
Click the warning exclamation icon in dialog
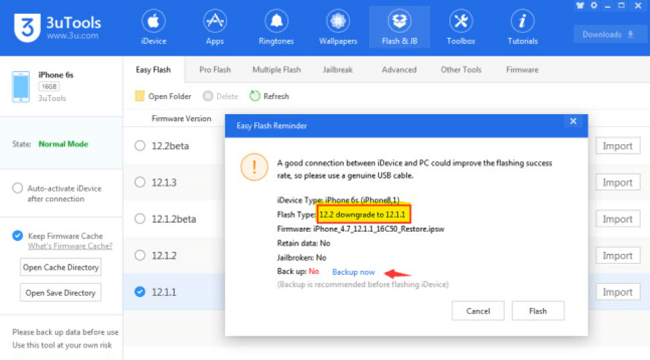point(254,167)
